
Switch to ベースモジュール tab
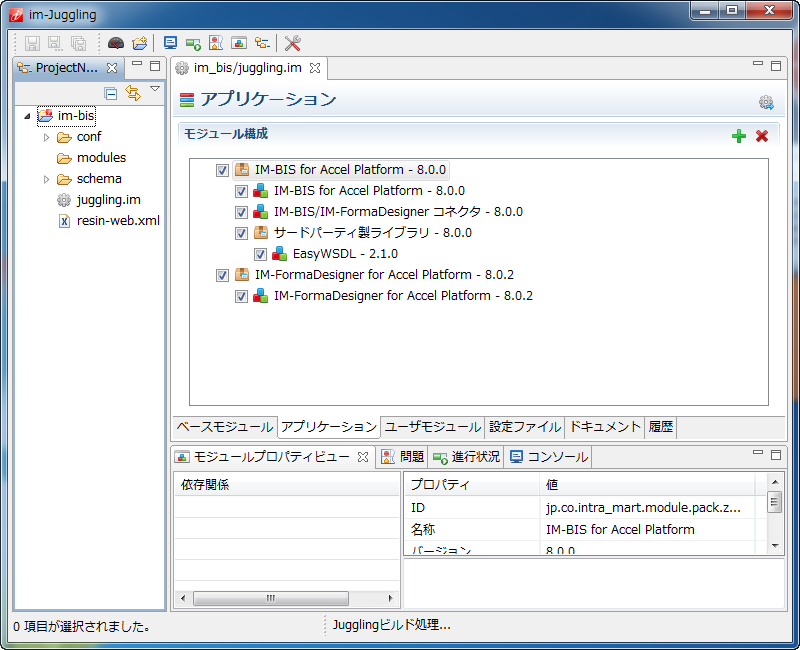click(x=225, y=427)
